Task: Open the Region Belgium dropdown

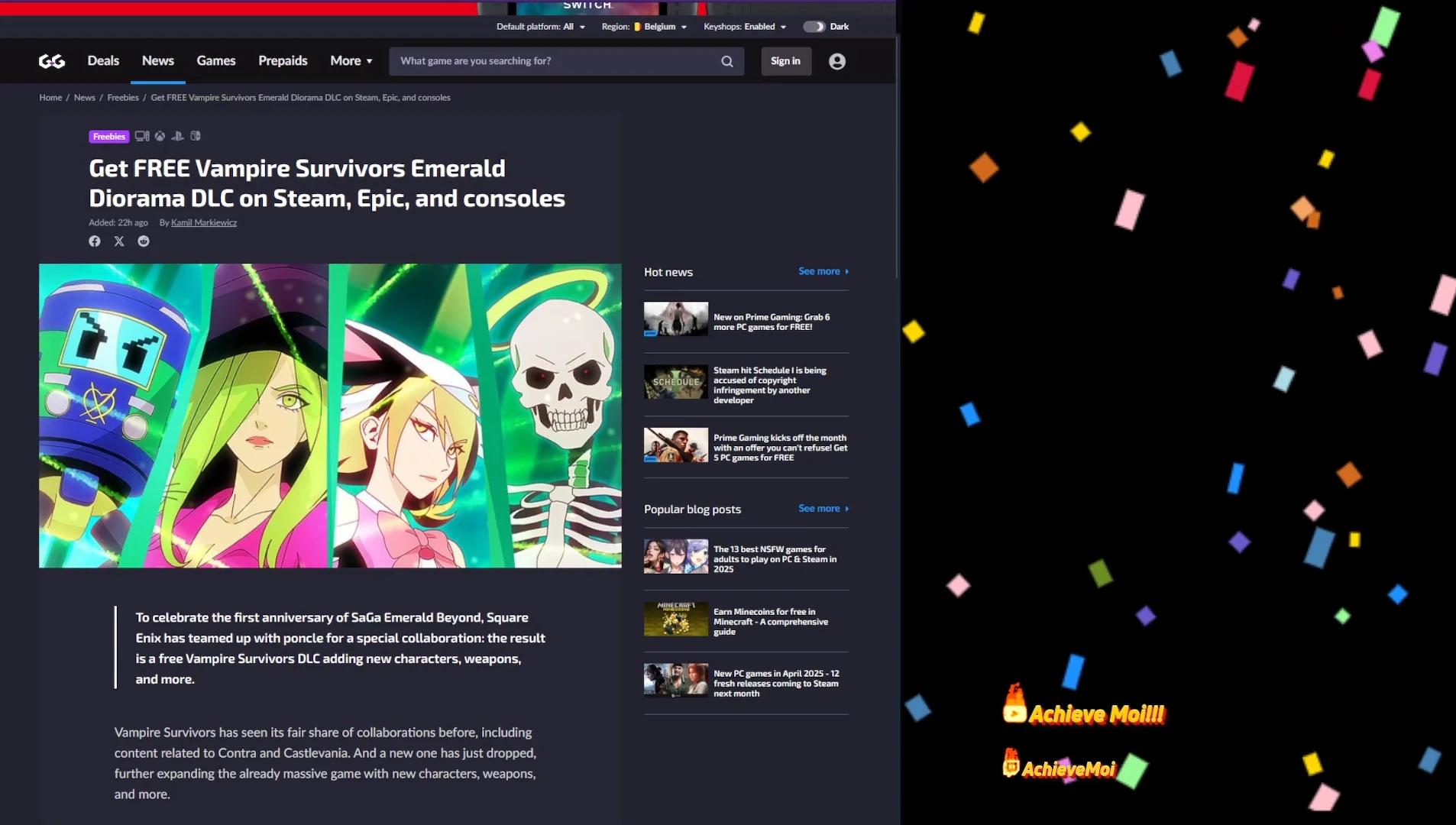Action: (645, 27)
